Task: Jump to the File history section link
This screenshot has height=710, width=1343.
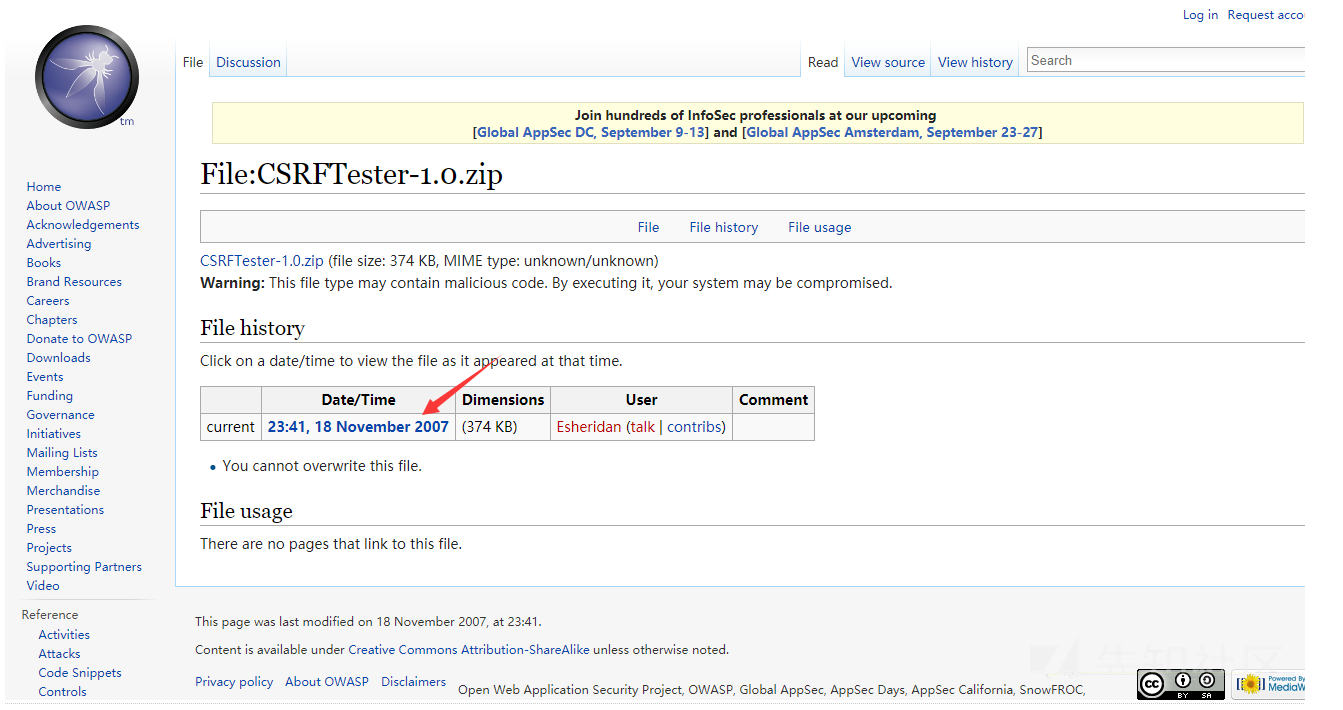Action: [724, 227]
